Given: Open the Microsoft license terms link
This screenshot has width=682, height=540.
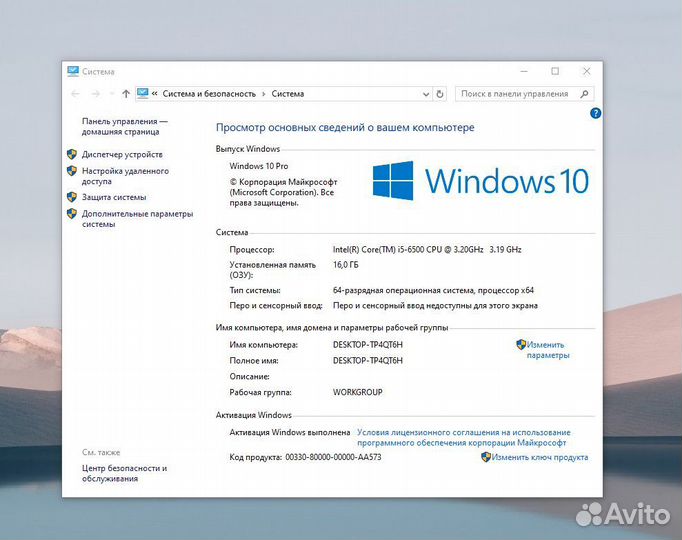Looking at the screenshot, I should 464,437.
